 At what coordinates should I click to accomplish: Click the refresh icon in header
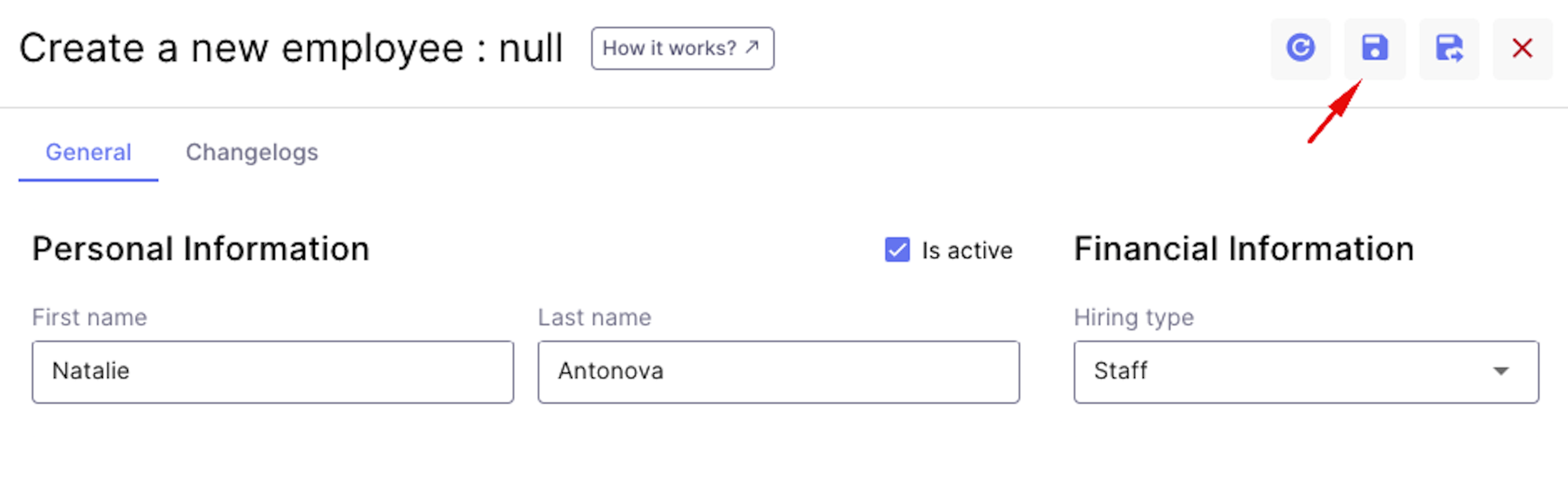coord(1300,48)
